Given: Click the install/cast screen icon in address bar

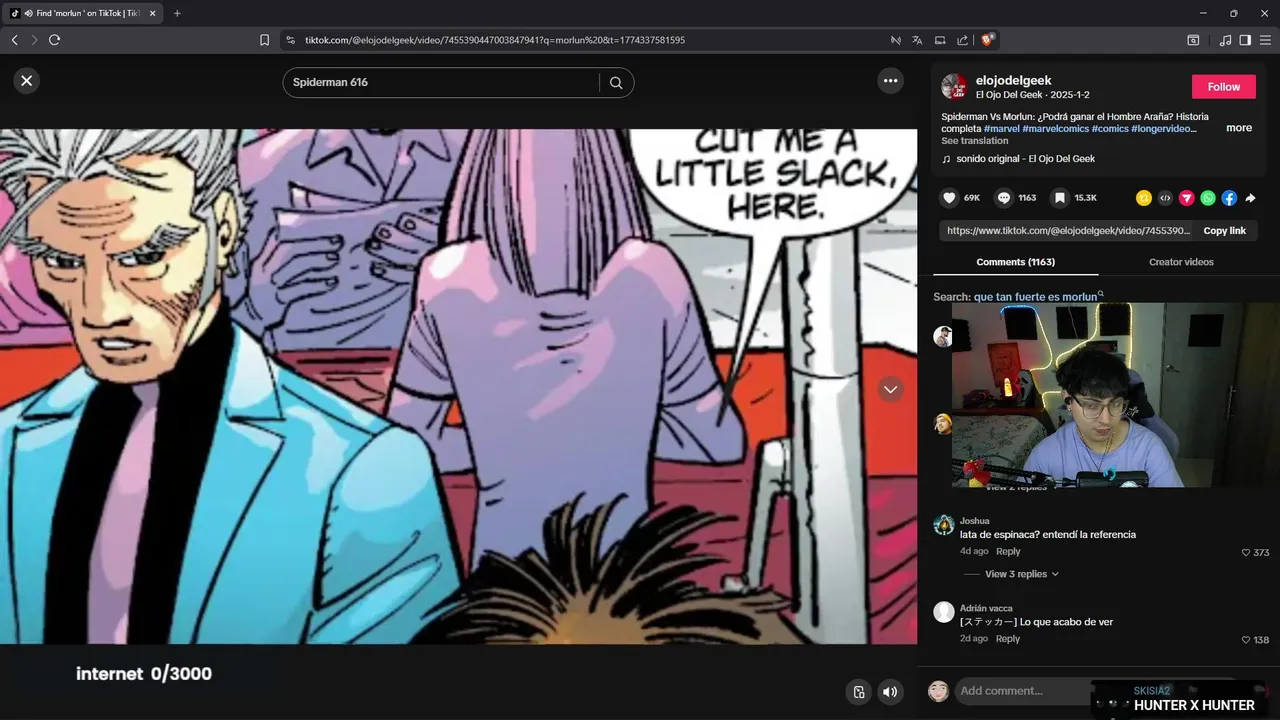Looking at the screenshot, I should point(940,40).
